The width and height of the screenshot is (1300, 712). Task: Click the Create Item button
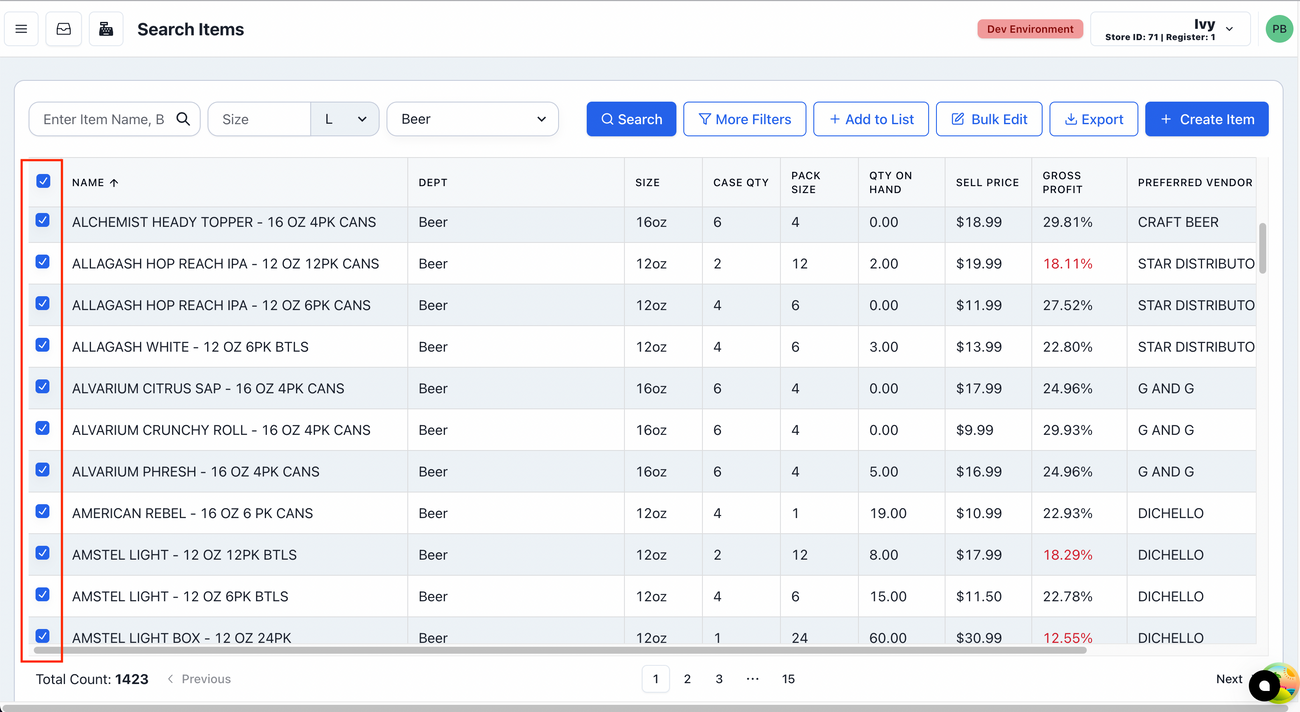(x=1206, y=119)
